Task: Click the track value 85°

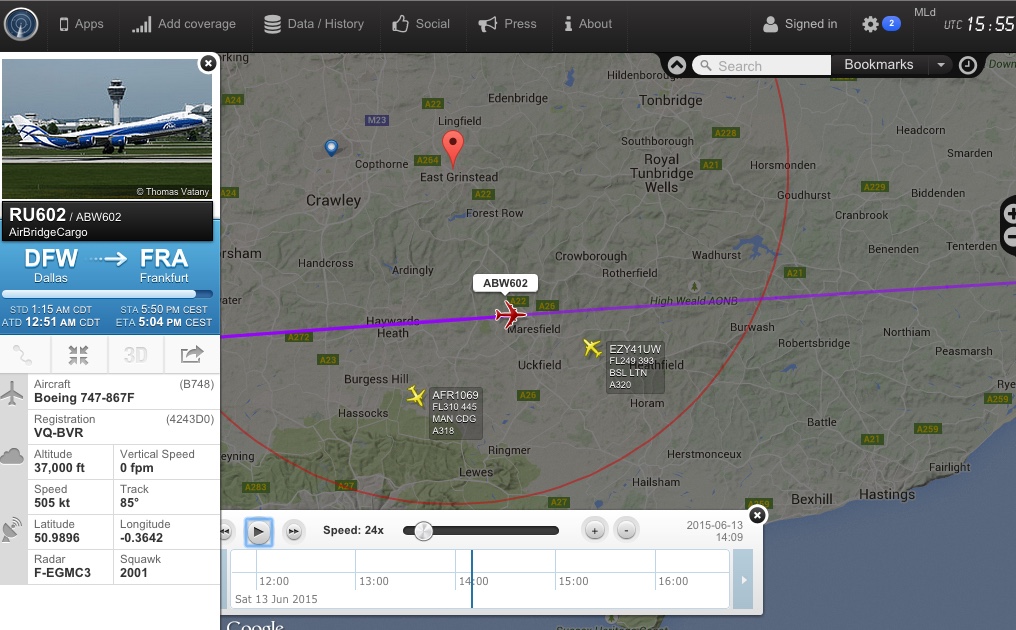Action: (129, 503)
